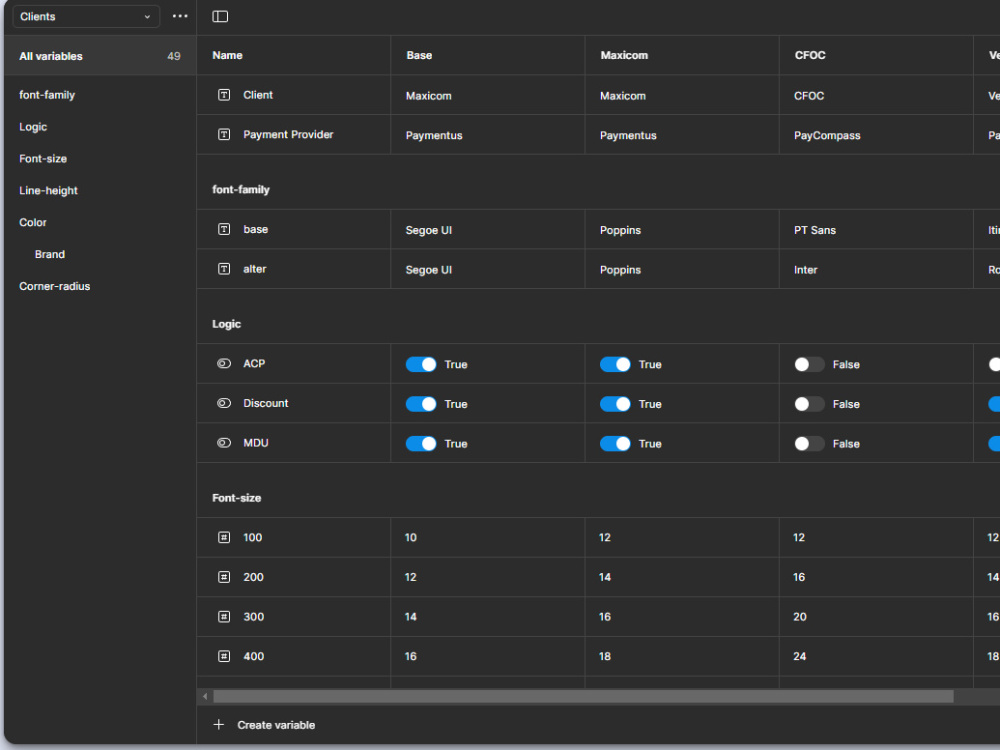
Task: Open the three-dot collection options menu
Action: point(180,17)
